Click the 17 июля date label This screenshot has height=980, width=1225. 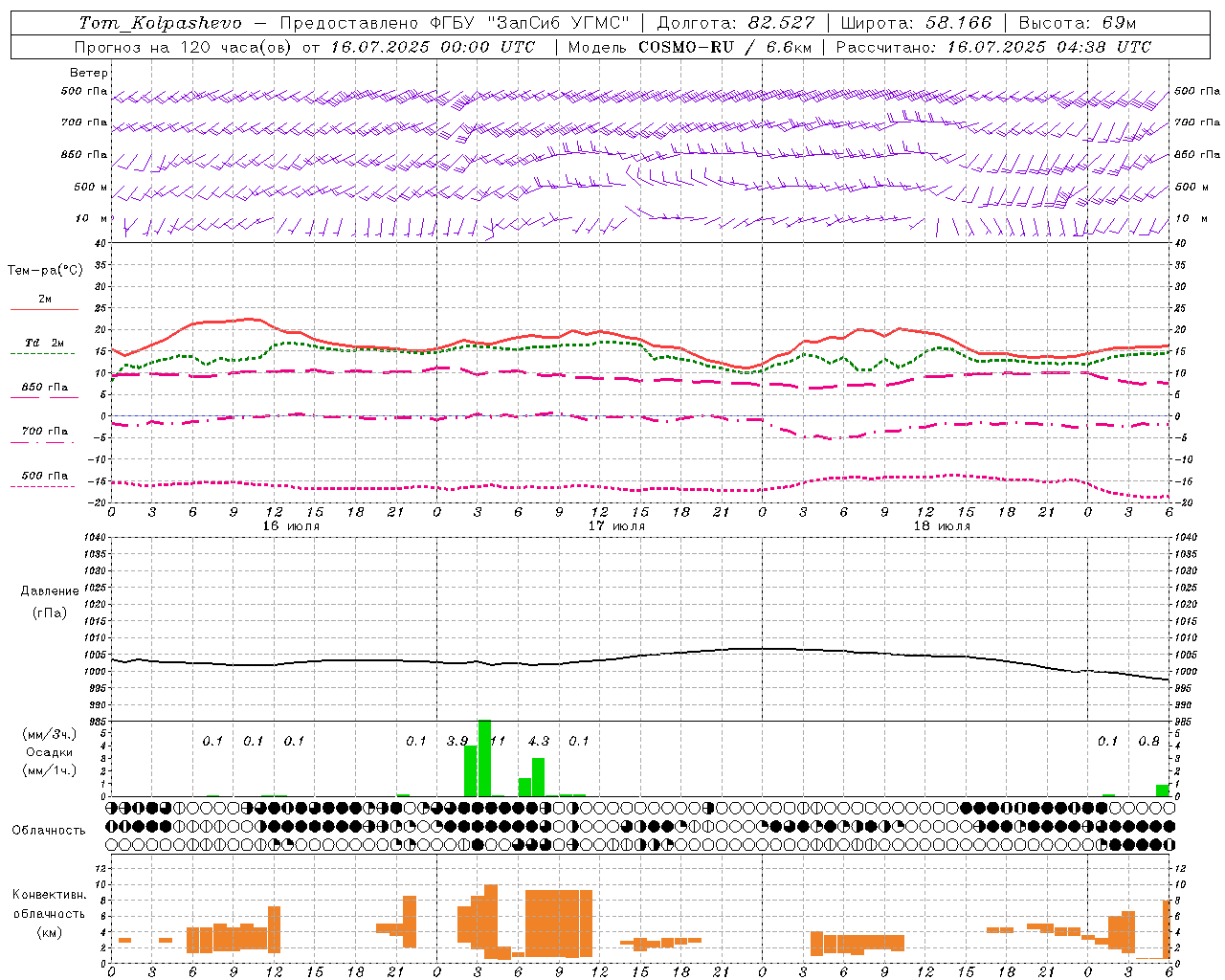616,526
